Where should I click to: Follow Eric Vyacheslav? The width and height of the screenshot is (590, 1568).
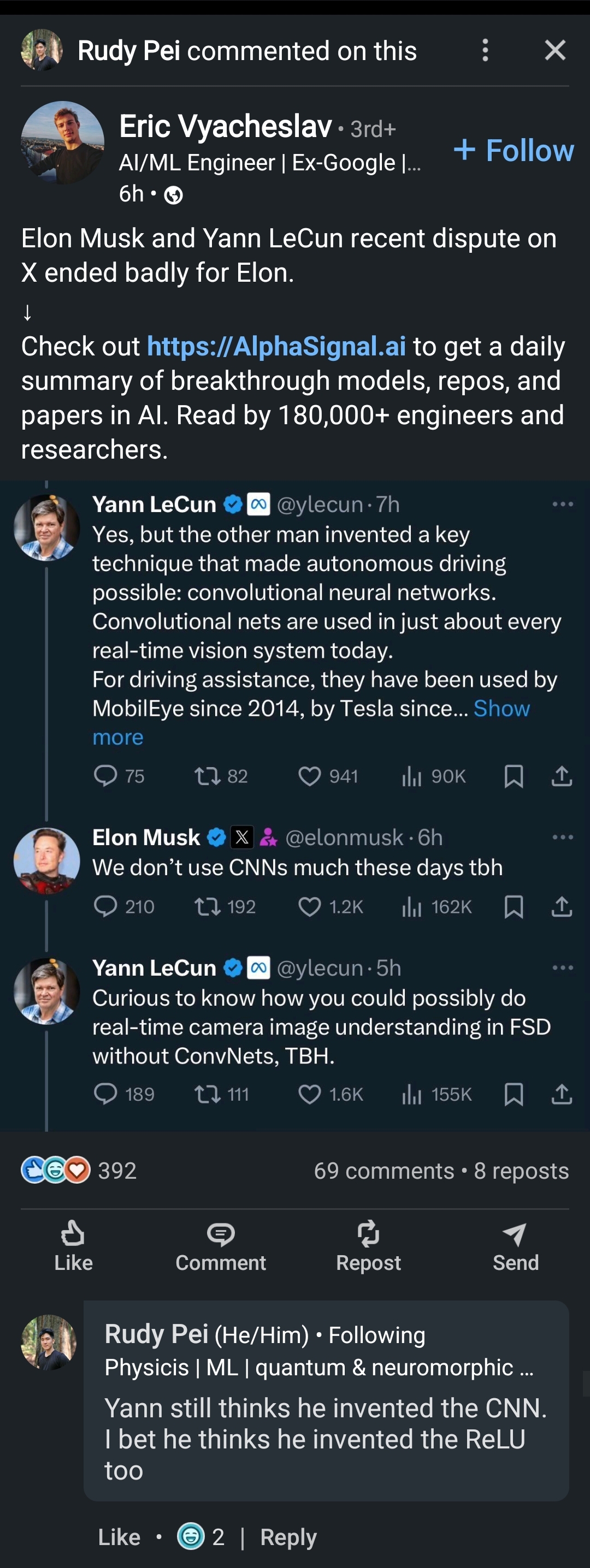[514, 150]
